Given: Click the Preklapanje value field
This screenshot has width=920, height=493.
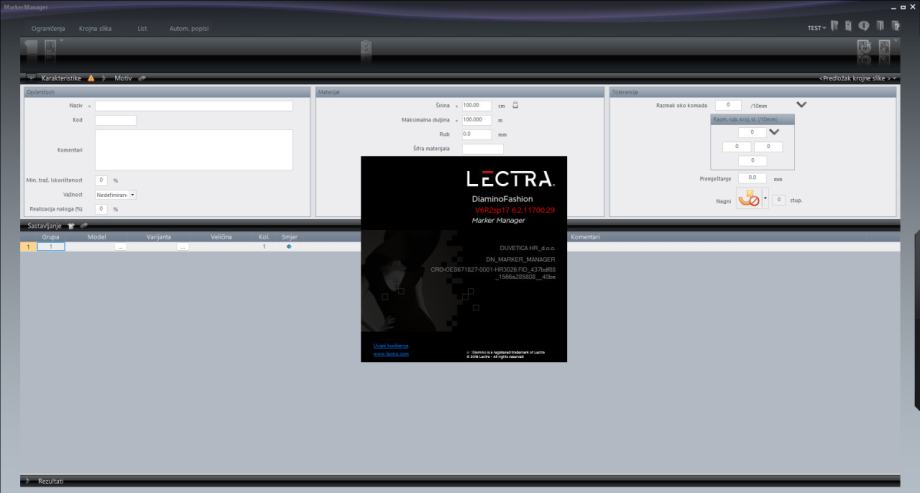Looking at the screenshot, I should pos(752,178).
